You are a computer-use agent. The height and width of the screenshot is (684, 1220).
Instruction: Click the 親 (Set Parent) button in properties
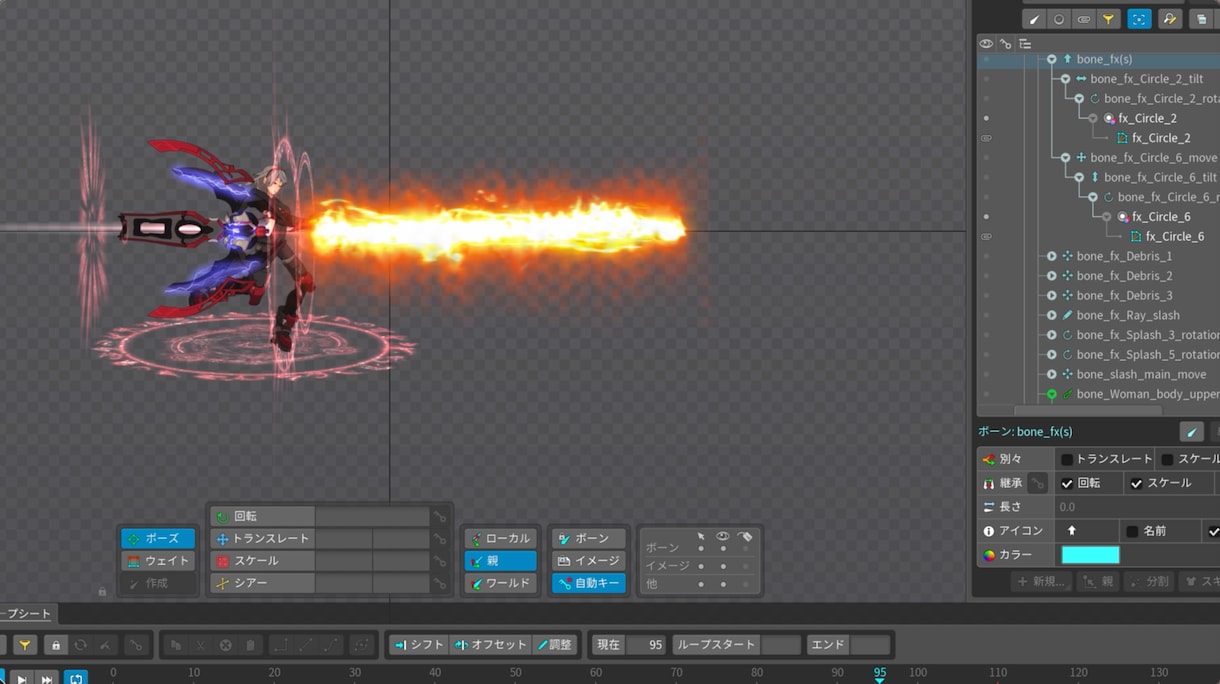(1099, 581)
